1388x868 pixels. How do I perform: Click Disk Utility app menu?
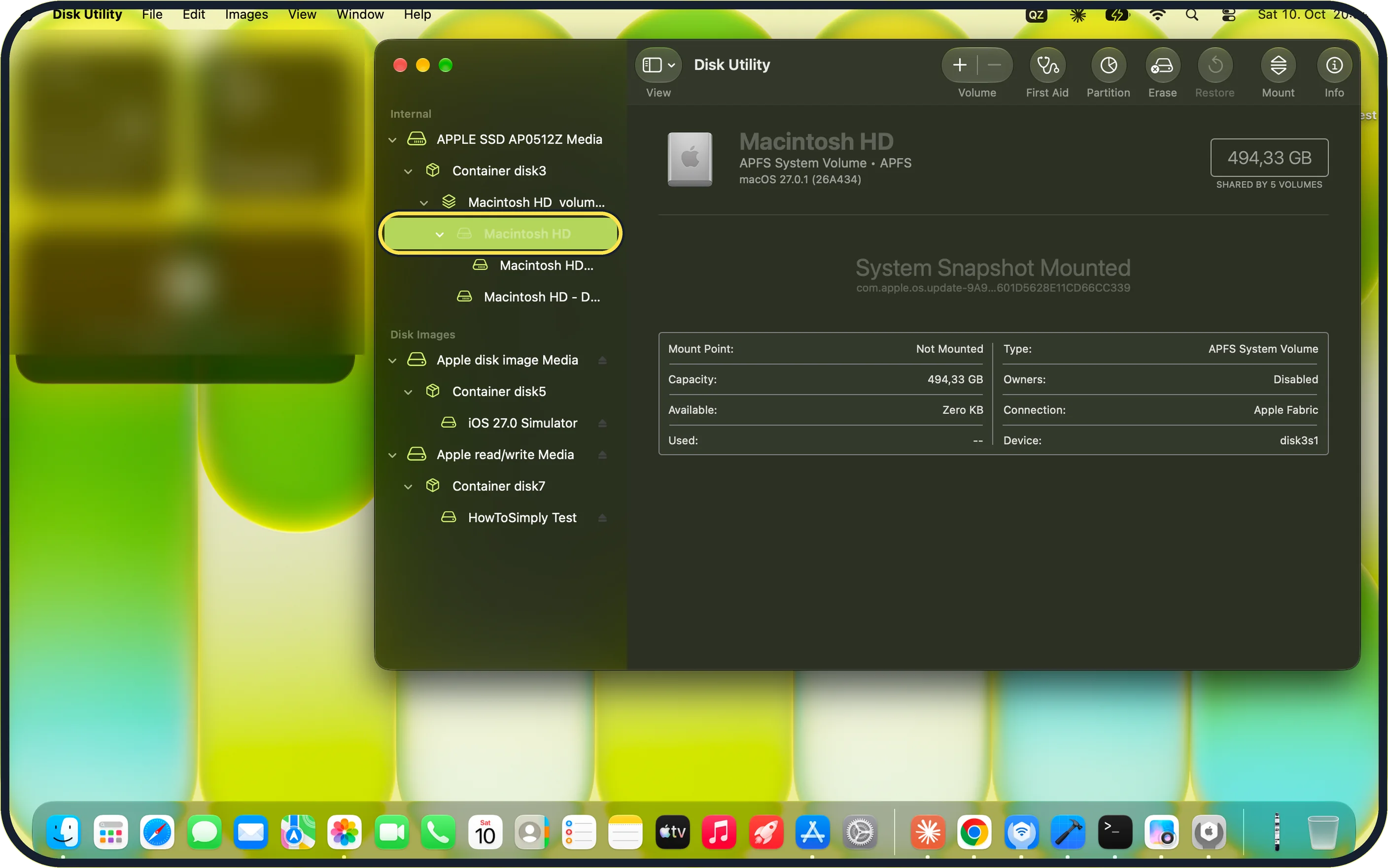pyautogui.click(x=87, y=14)
